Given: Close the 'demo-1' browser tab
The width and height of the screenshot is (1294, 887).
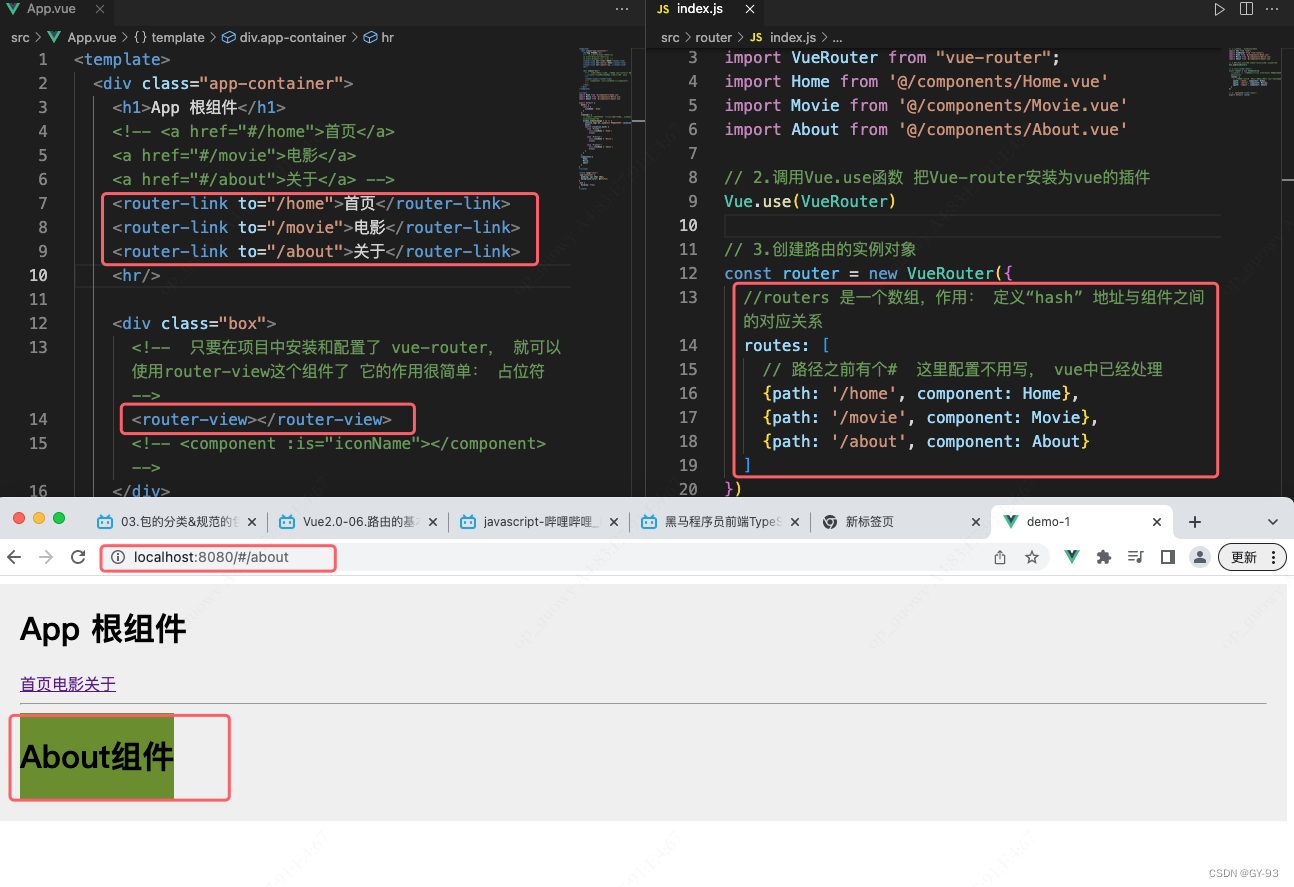Looking at the screenshot, I should tap(1157, 522).
